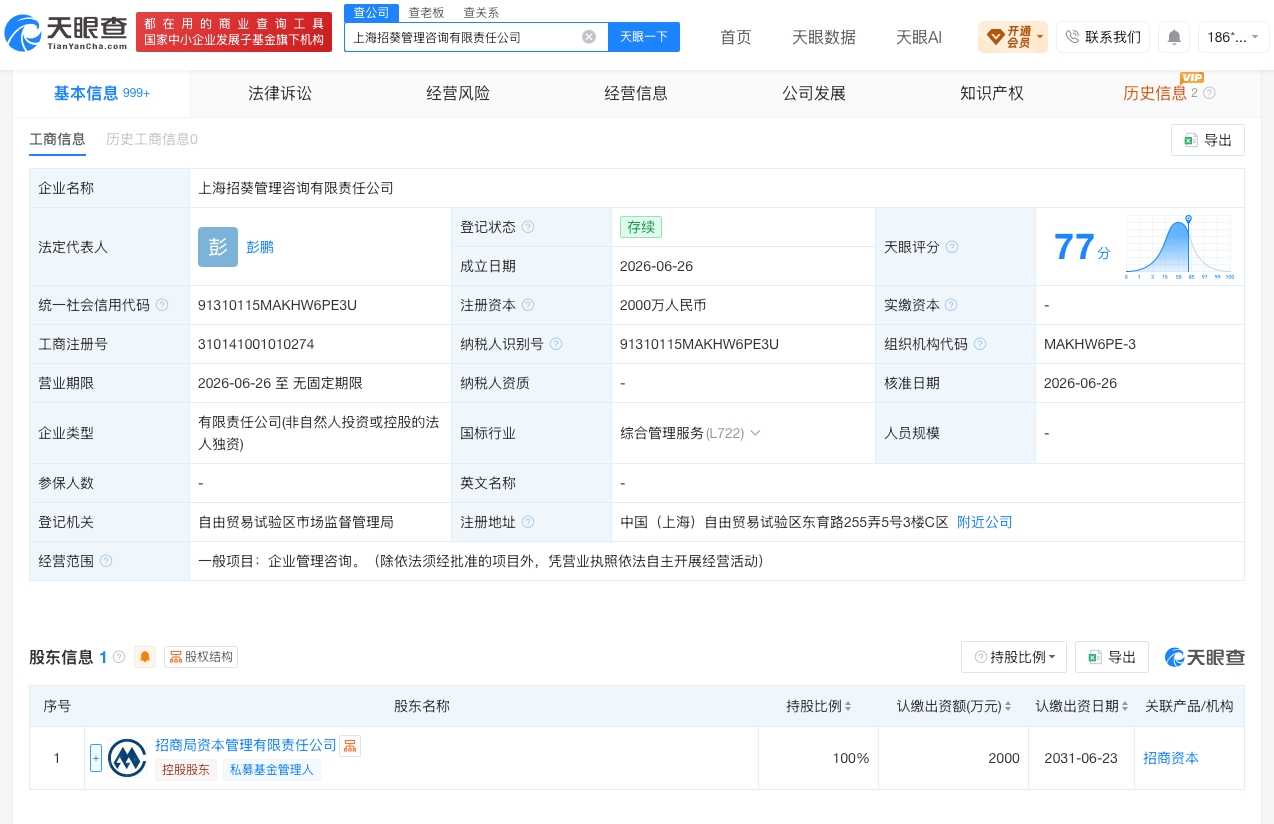Click the help icon next to 经营范围
1274x824 pixels.
(x=106, y=561)
